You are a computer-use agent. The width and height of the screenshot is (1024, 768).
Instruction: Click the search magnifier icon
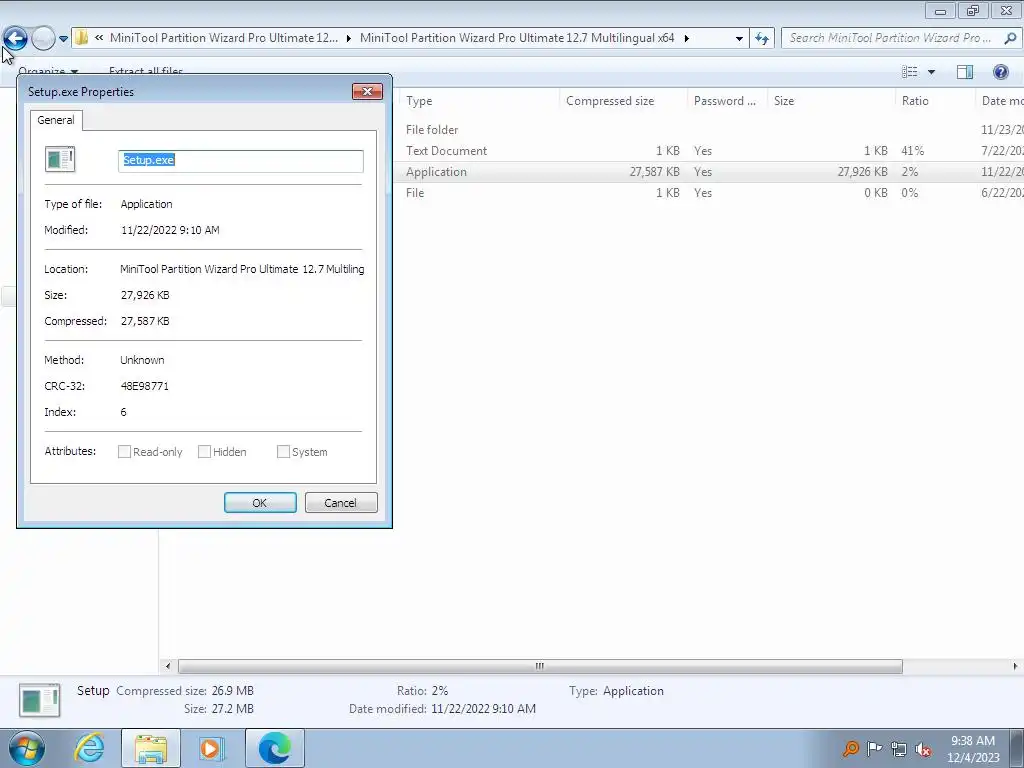(x=1010, y=38)
